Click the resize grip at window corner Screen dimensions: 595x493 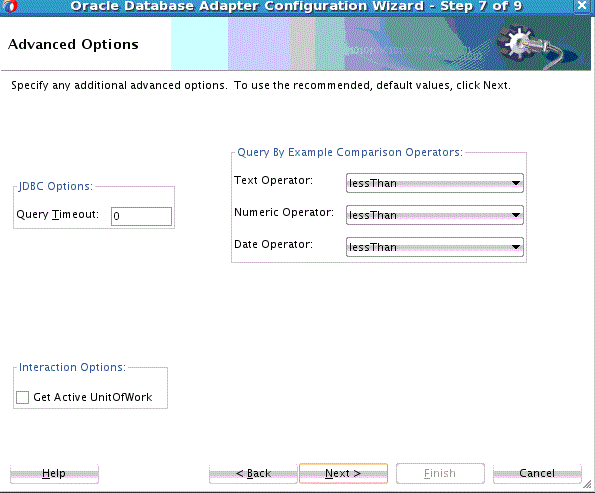587,484
